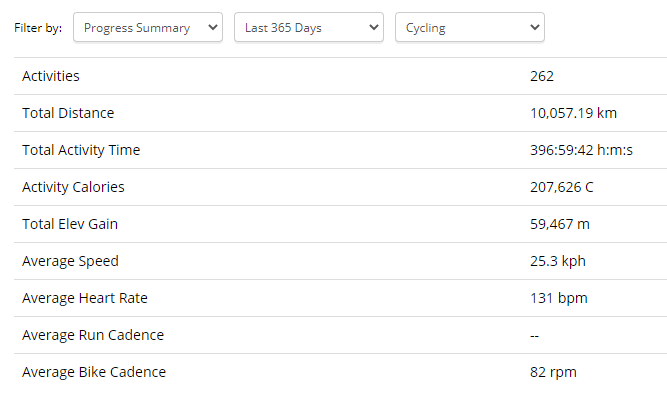
Task: Click the 131 bpm heart rate value
Action: pyautogui.click(x=558, y=298)
